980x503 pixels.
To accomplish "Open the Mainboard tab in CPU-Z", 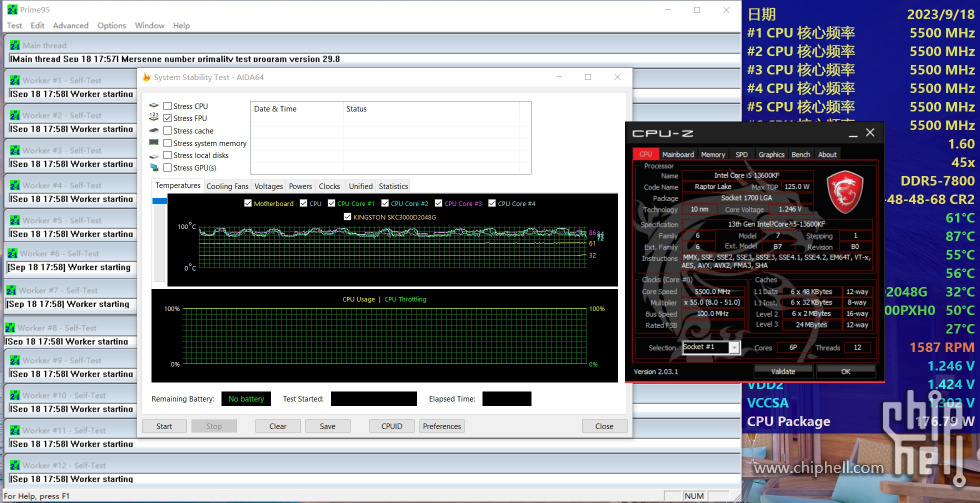I will click(x=678, y=154).
